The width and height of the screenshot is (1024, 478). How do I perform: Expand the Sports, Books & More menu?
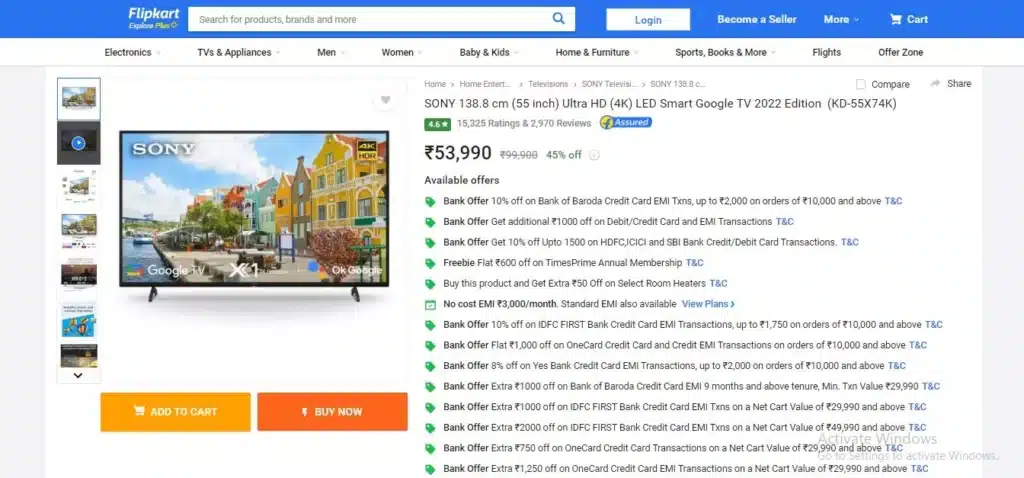[x=726, y=52]
